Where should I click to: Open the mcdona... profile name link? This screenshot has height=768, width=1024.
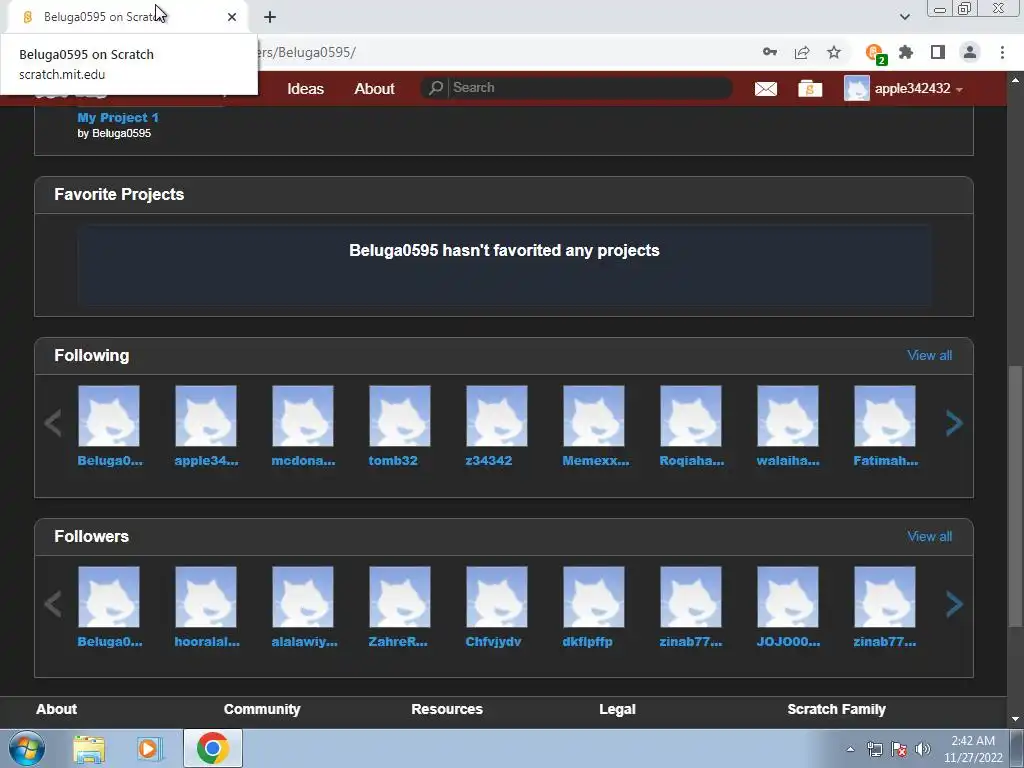pos(303,460)
